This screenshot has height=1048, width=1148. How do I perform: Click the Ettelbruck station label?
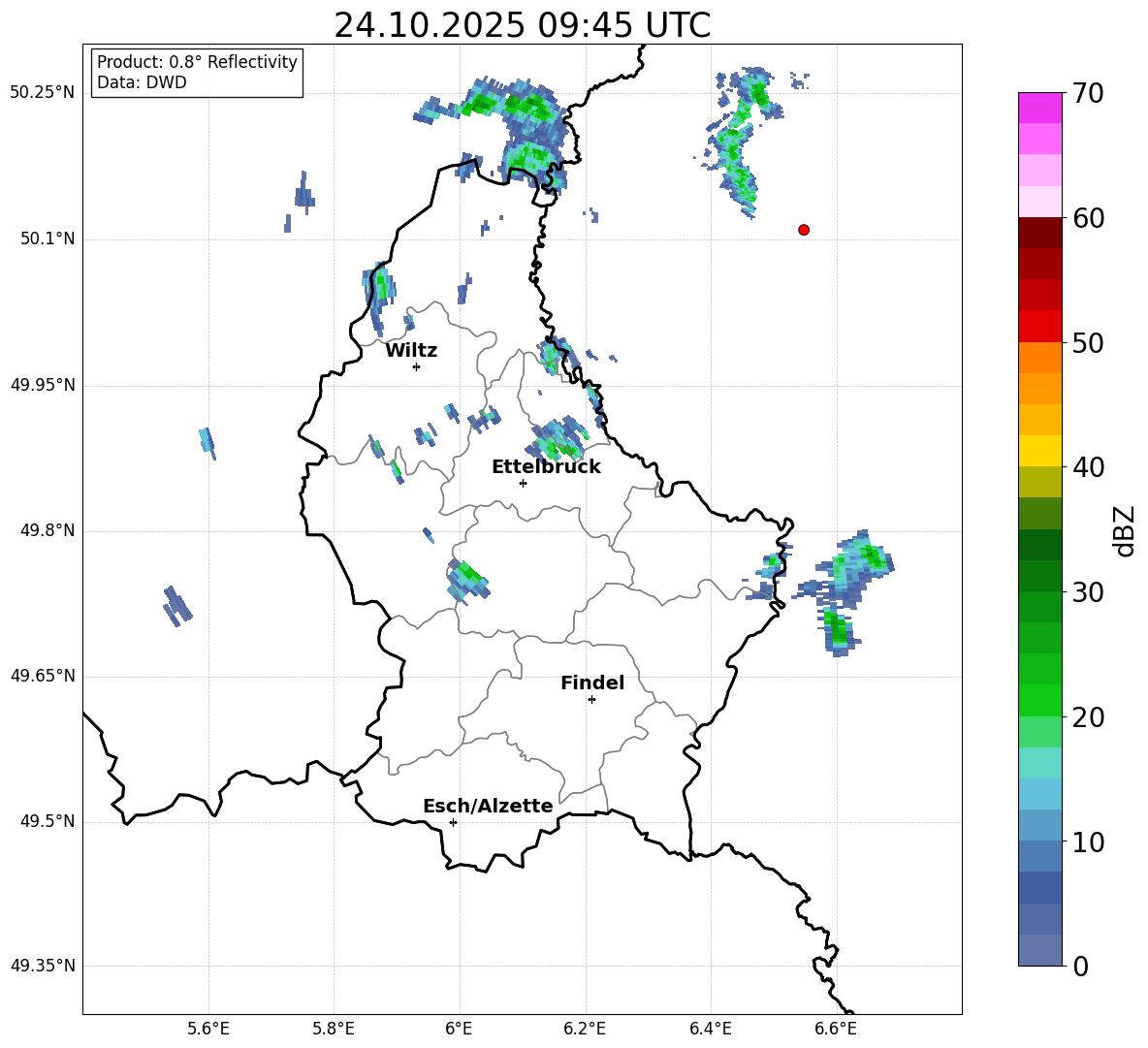click(546, 467)
